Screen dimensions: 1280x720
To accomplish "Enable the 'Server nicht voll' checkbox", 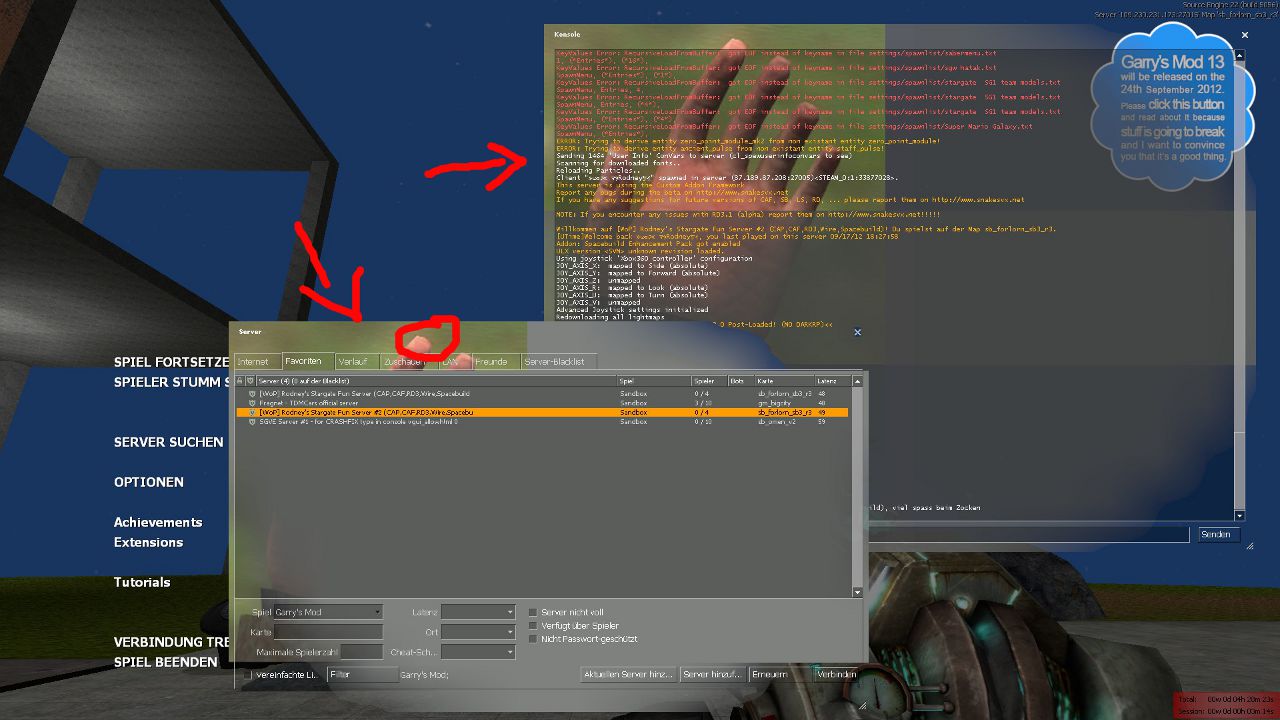I will click(534, 612).
